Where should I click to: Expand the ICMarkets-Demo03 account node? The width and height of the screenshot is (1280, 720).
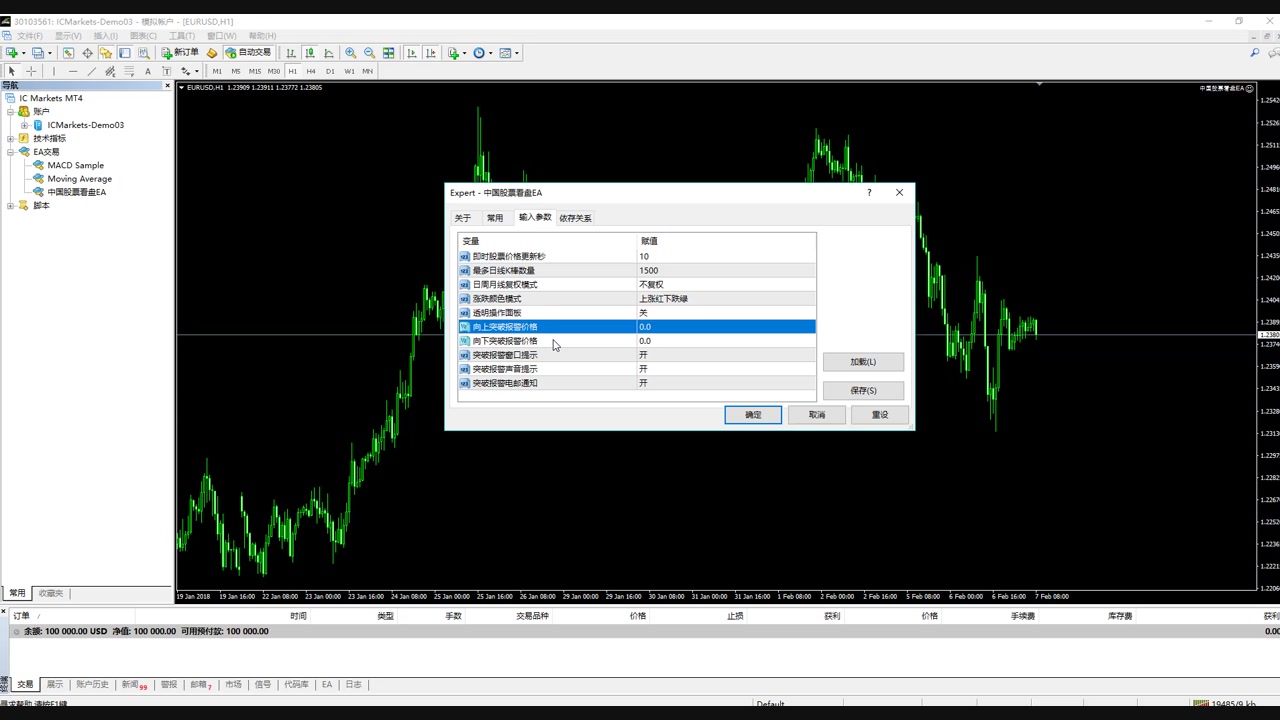pos(25,125)
